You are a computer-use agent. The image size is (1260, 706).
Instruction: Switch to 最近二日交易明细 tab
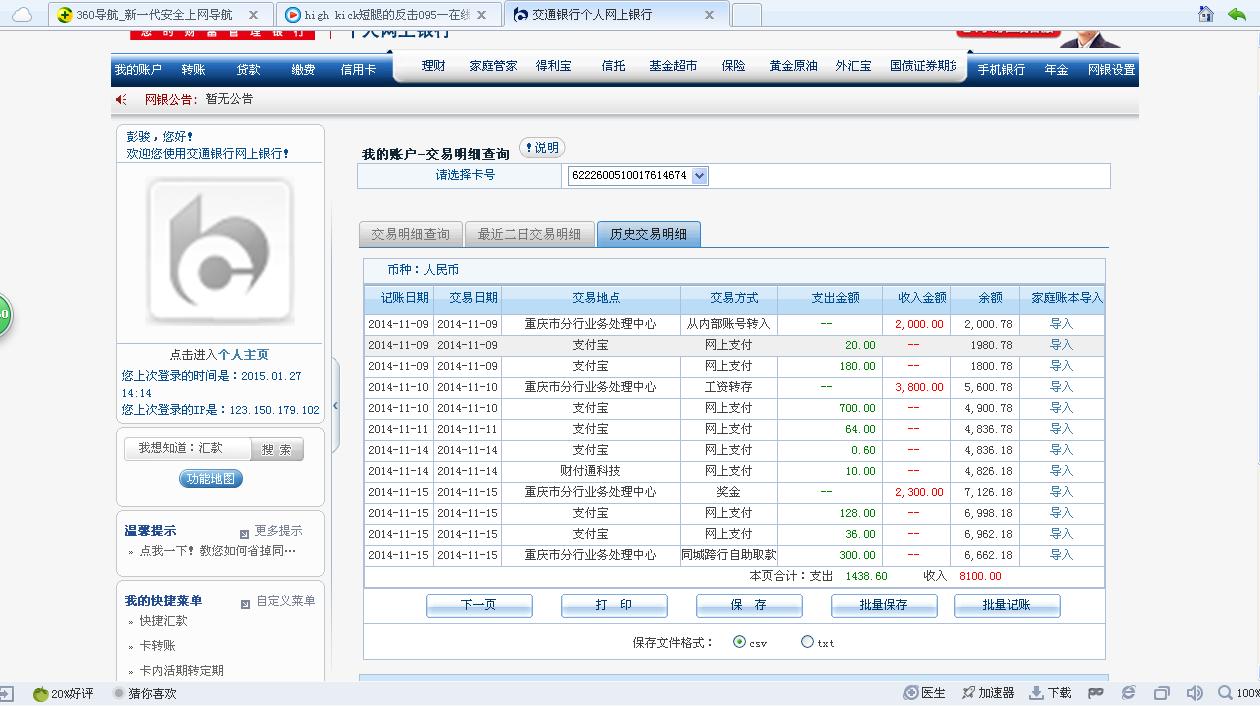[529, 234]
